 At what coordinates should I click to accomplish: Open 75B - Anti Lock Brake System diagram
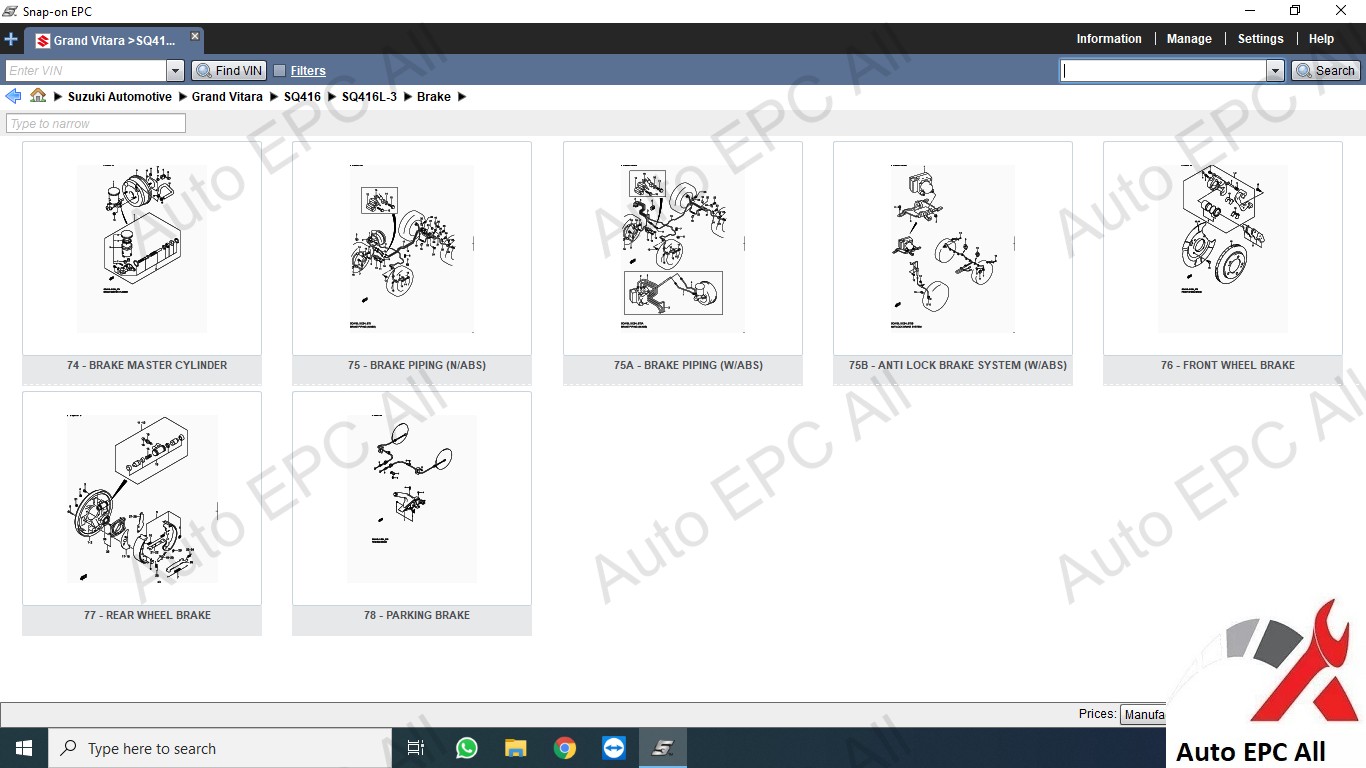pos(953,262)
